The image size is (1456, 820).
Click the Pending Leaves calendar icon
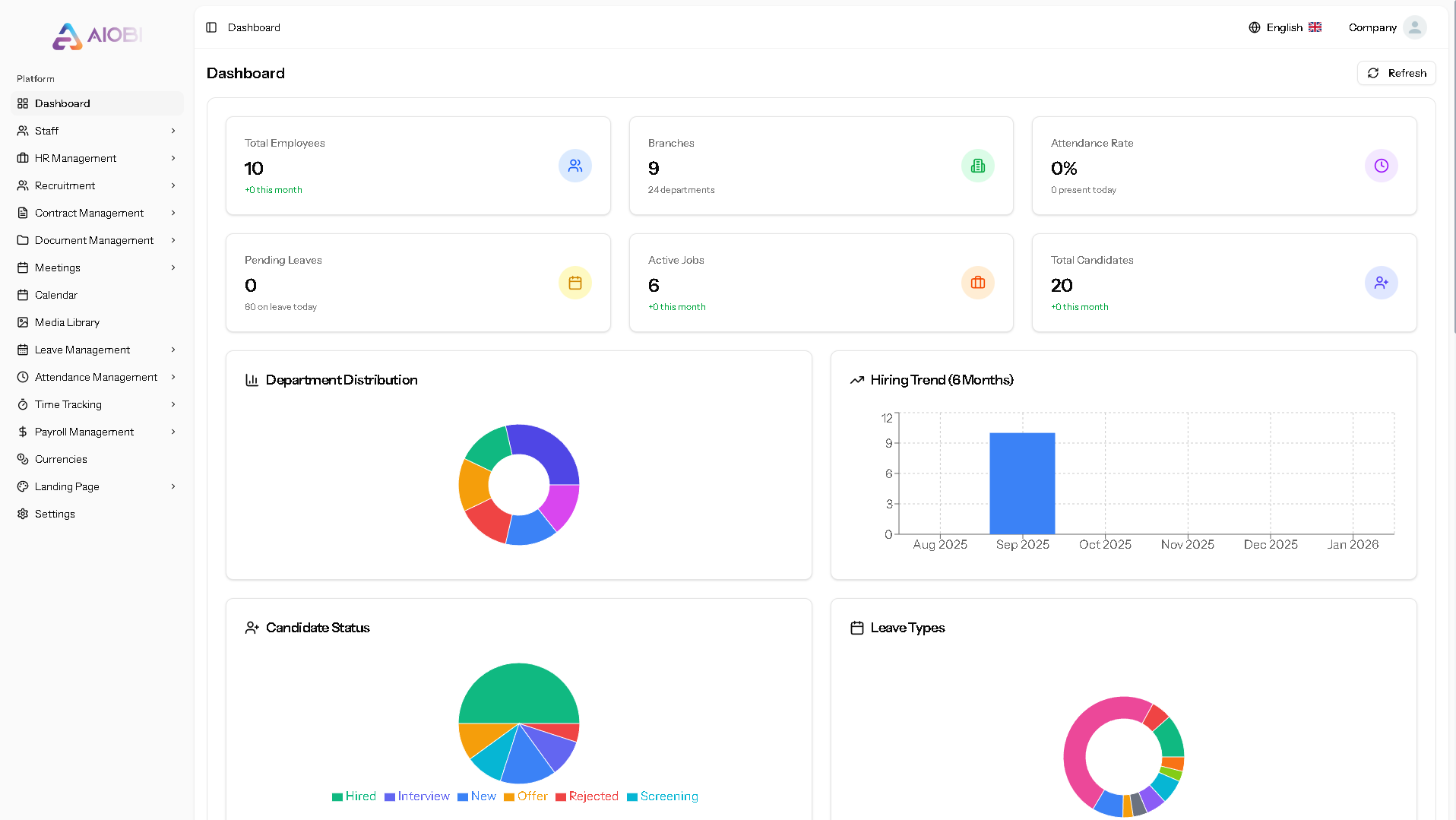574,283
